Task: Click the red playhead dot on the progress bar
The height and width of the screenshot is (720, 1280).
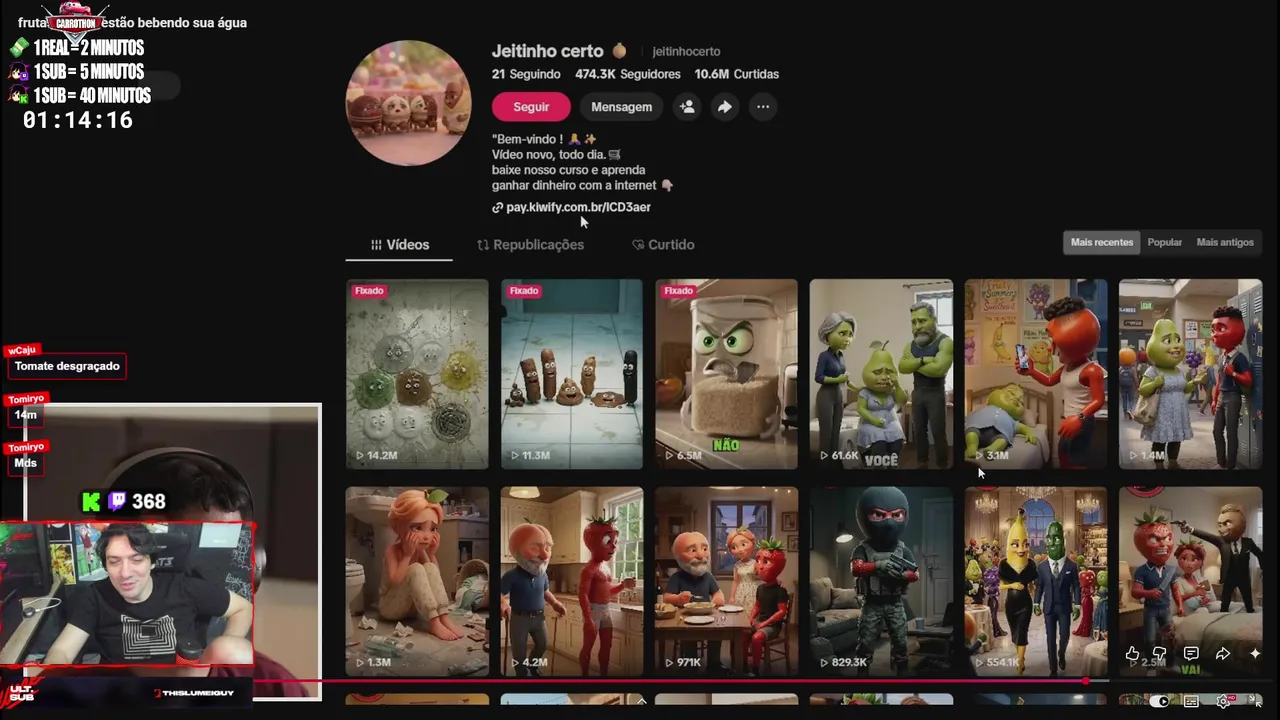Action: tap(1086, 682)
